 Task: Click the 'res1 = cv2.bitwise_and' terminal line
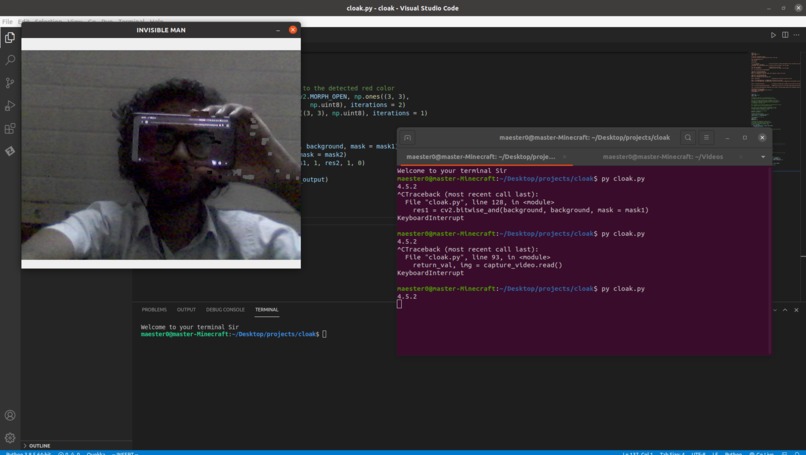click(x=530, y=210)
